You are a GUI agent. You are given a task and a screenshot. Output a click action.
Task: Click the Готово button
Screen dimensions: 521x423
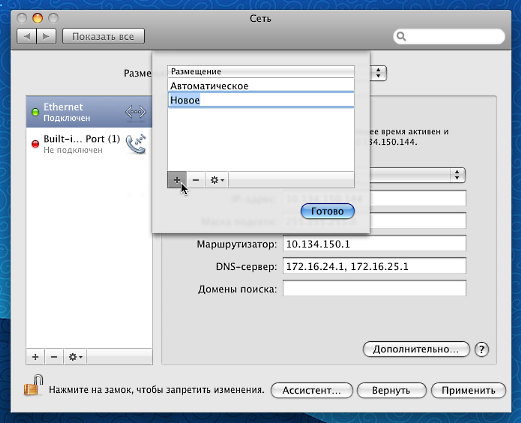(327, 211)
